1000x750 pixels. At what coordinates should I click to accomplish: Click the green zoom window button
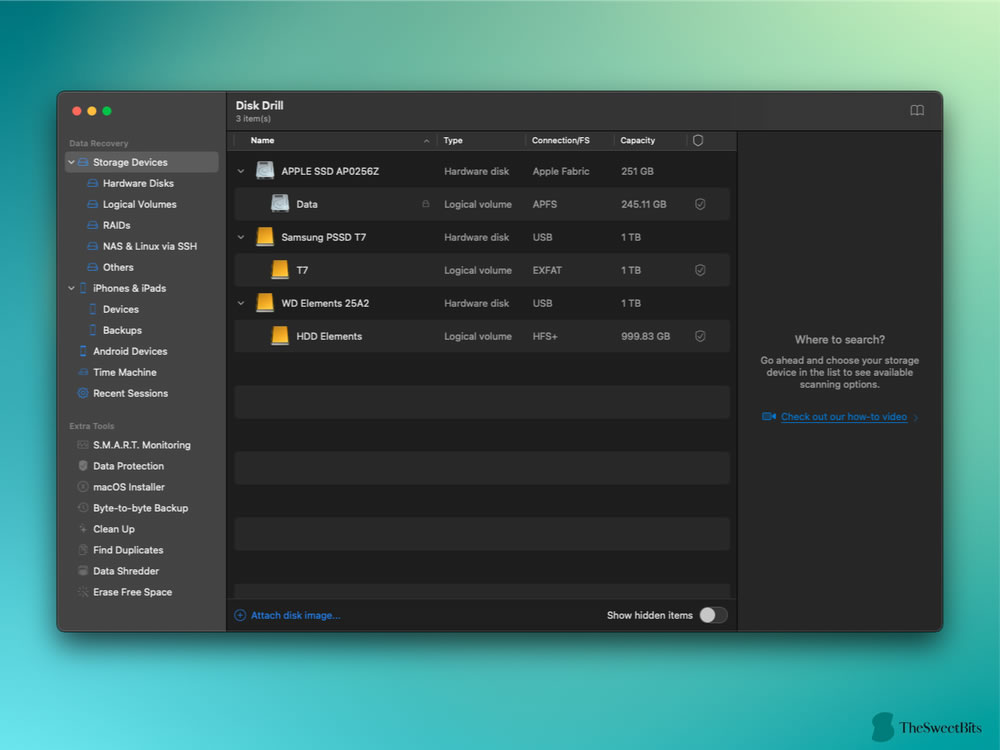[107, 111]
